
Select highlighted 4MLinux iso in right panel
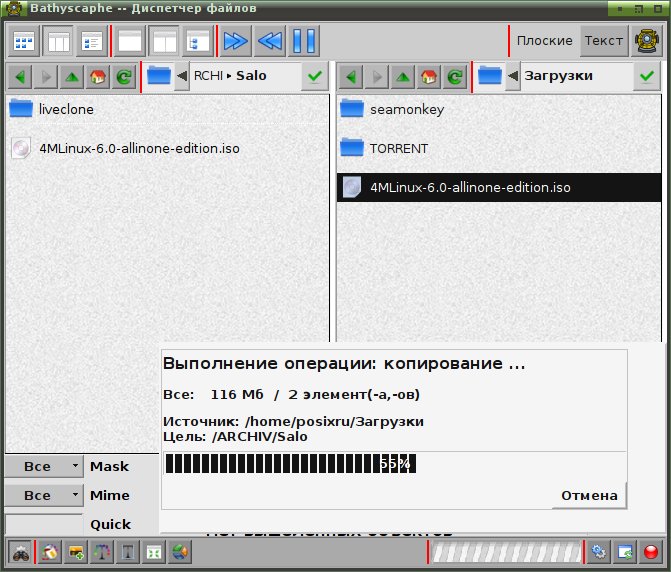tap(499, 187)
